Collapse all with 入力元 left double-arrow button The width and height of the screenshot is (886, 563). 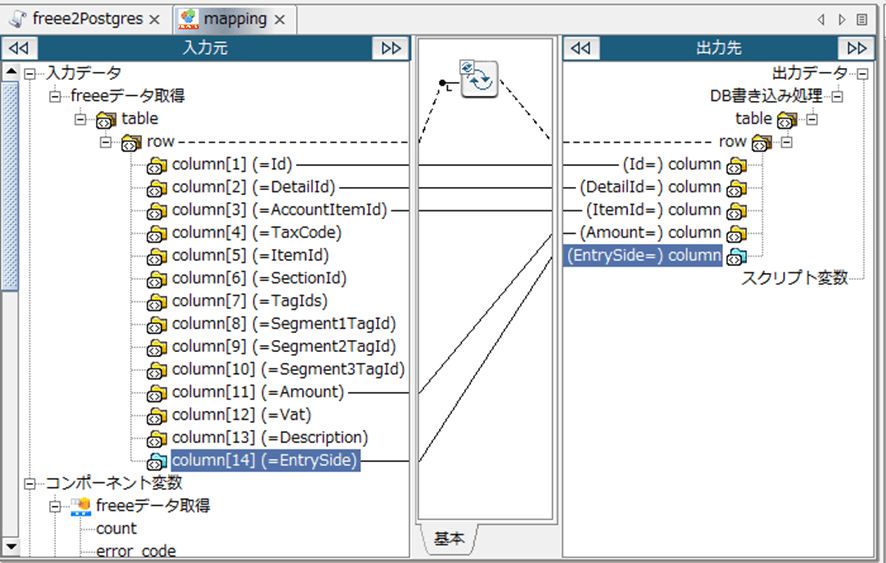[x=19, y=48]
